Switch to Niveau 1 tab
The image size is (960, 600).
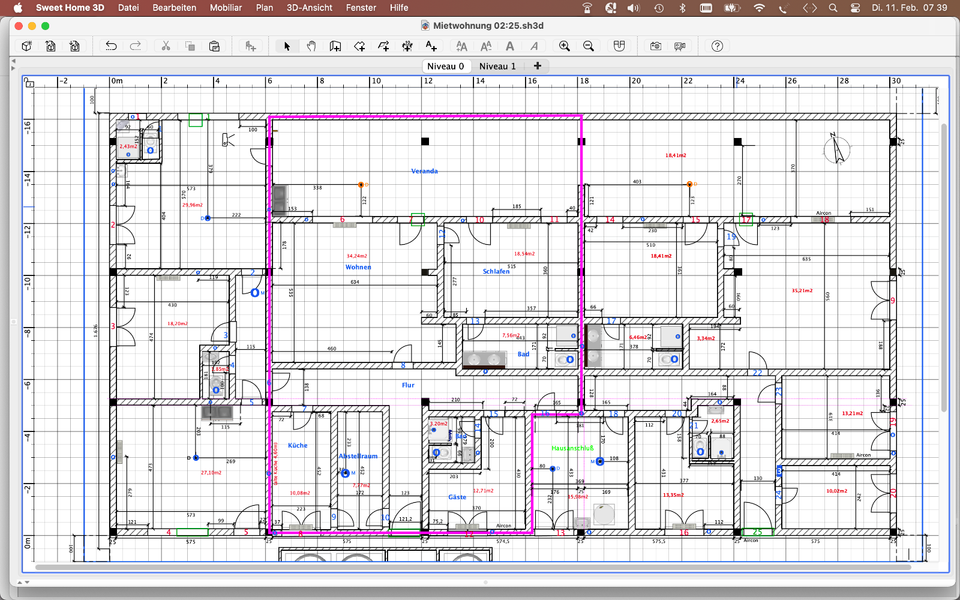(497, 66)
